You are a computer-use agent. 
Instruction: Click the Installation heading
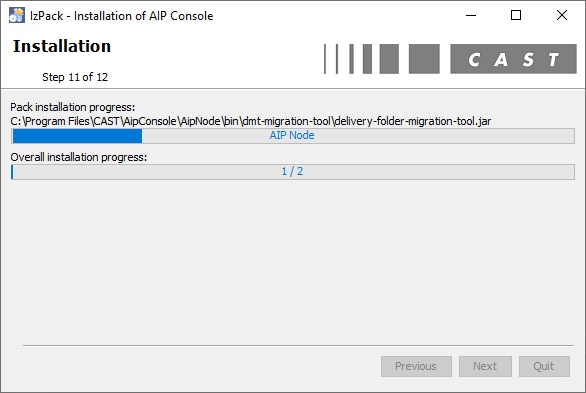tap(62, 46)
